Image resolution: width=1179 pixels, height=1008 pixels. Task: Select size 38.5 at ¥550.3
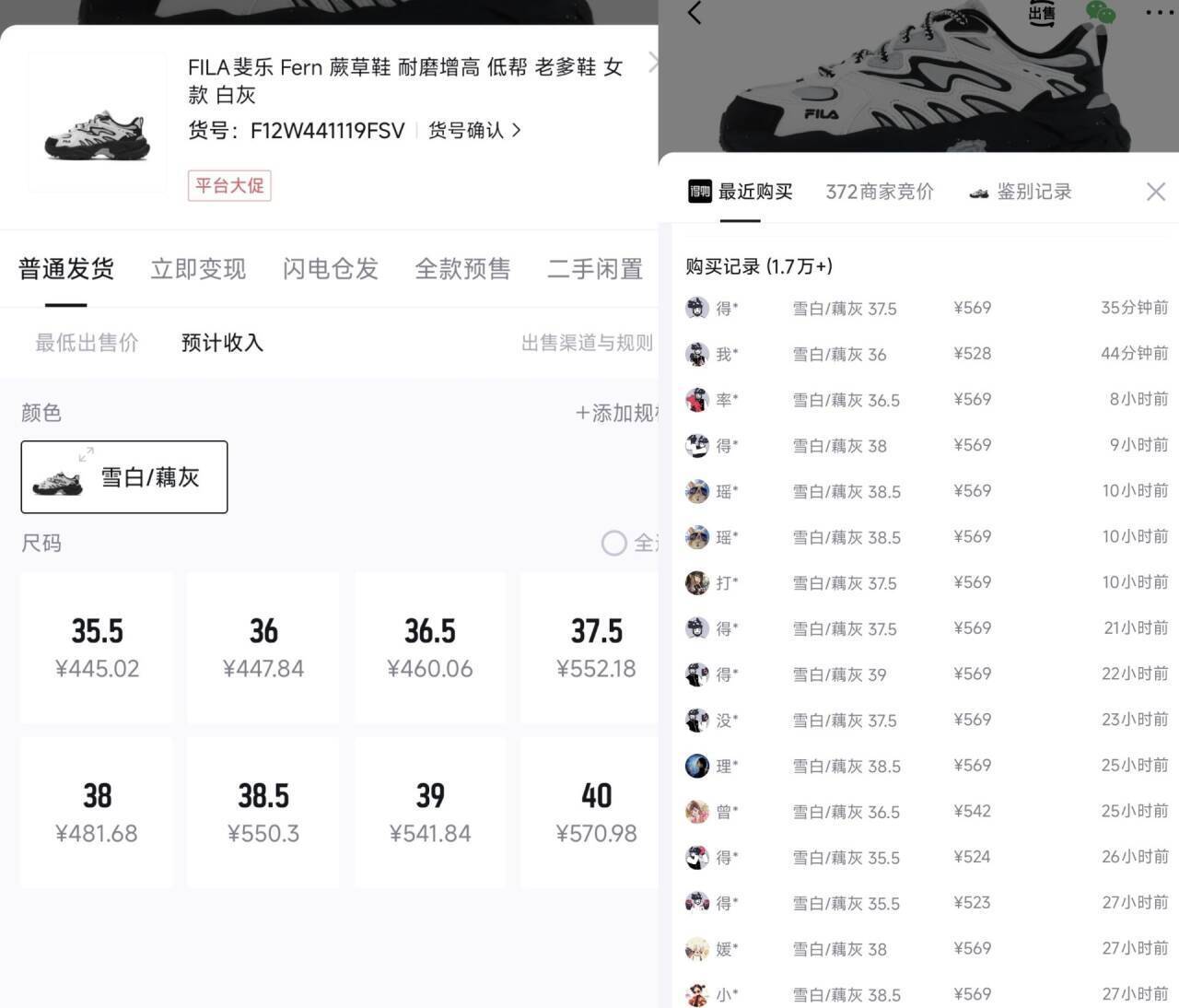[263, 813]
